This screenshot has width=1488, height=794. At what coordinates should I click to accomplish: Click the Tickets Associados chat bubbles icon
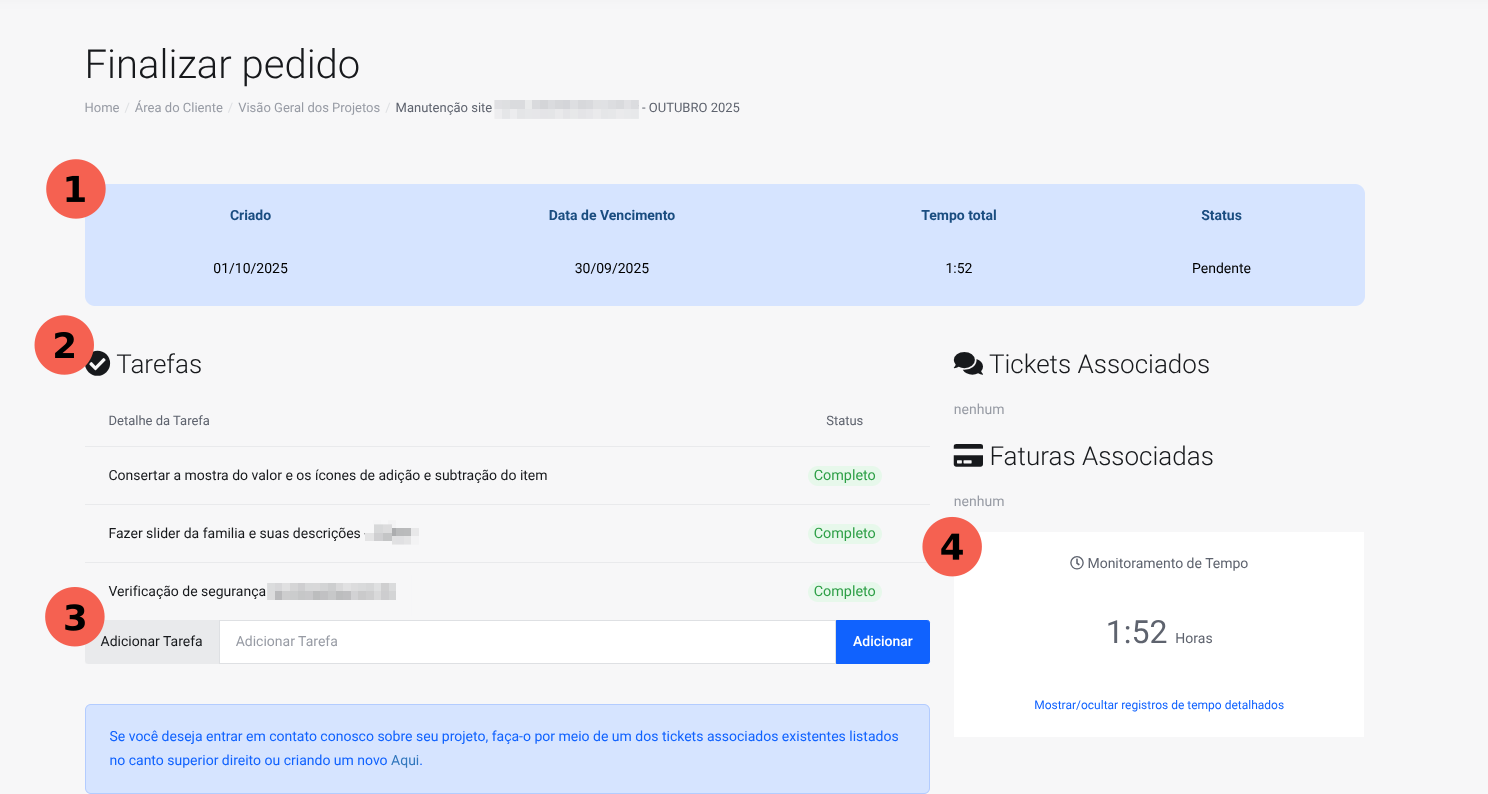pyautogui.click(x=967, y=364)
